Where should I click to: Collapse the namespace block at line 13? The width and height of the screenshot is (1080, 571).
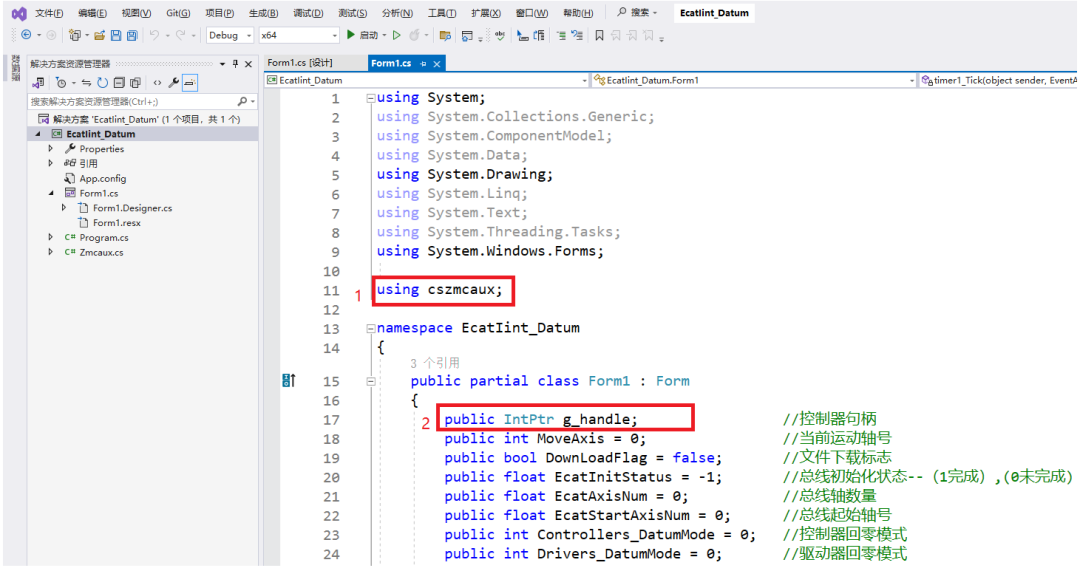pyautogui.click(x=371, y=329)
